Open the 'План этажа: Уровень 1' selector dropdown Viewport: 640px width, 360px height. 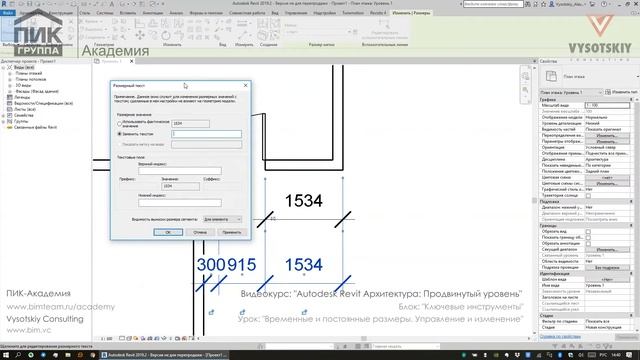[571, 93]
